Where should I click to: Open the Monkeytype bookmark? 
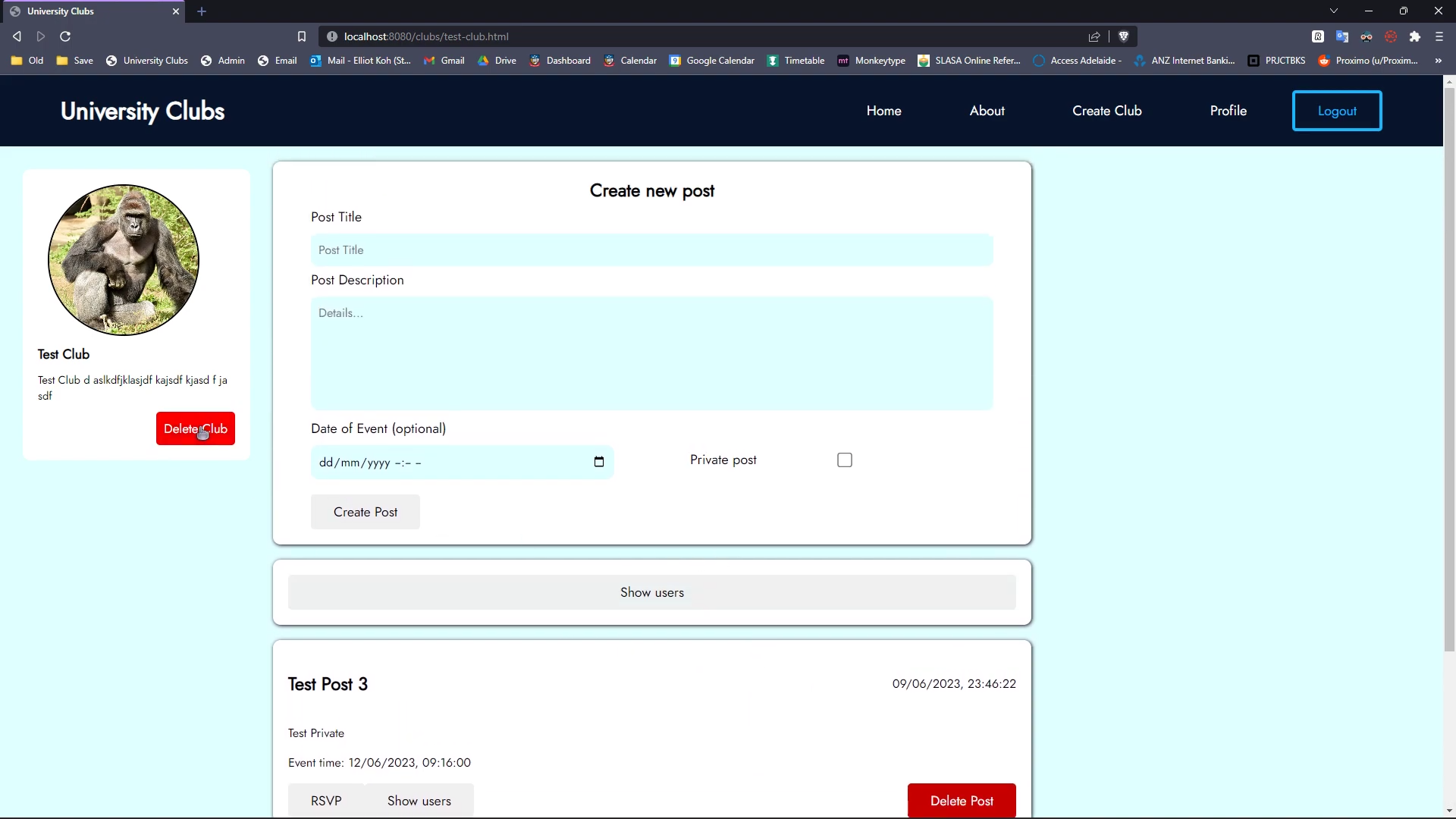pos(871,61)
